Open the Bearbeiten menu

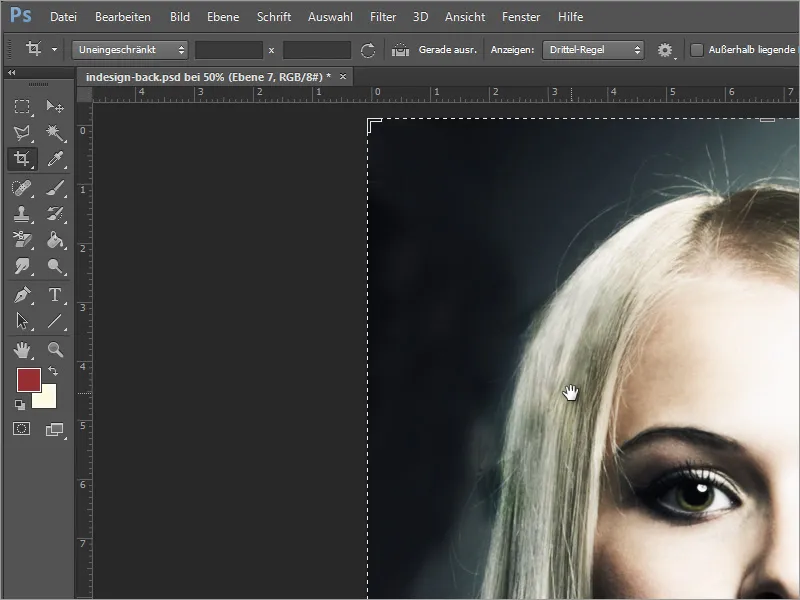123,17
